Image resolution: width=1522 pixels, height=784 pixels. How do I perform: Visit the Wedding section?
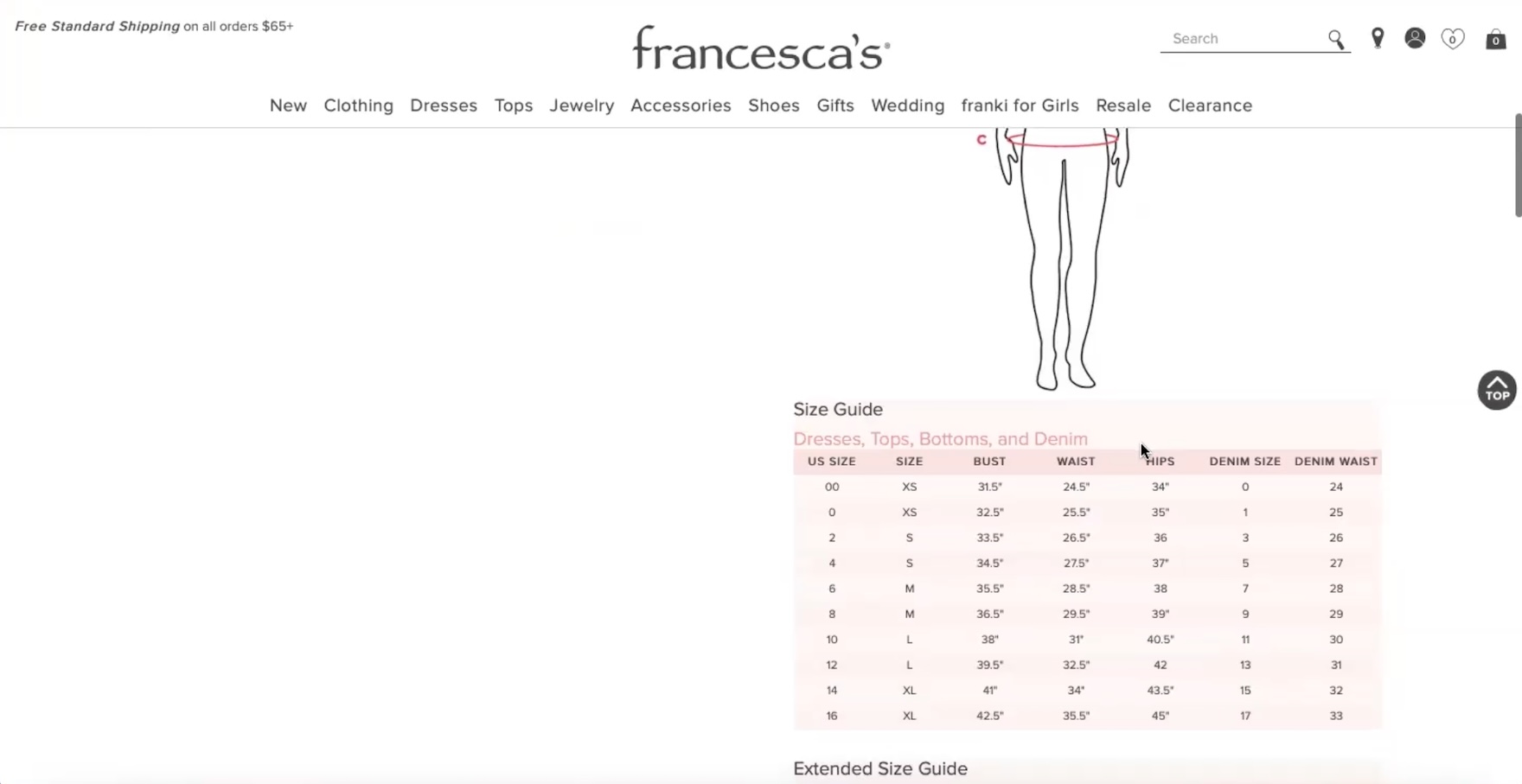pyautogui.click(x=908, y=105)
